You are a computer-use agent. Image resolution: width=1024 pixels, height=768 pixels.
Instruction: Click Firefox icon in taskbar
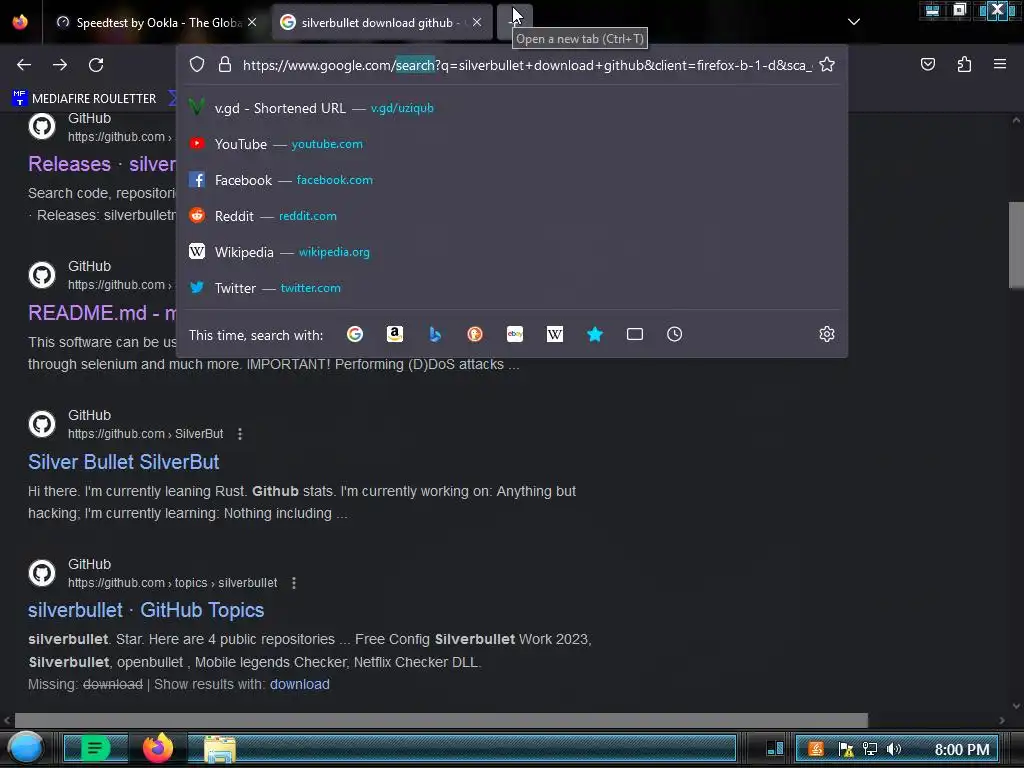coord(158,748)
